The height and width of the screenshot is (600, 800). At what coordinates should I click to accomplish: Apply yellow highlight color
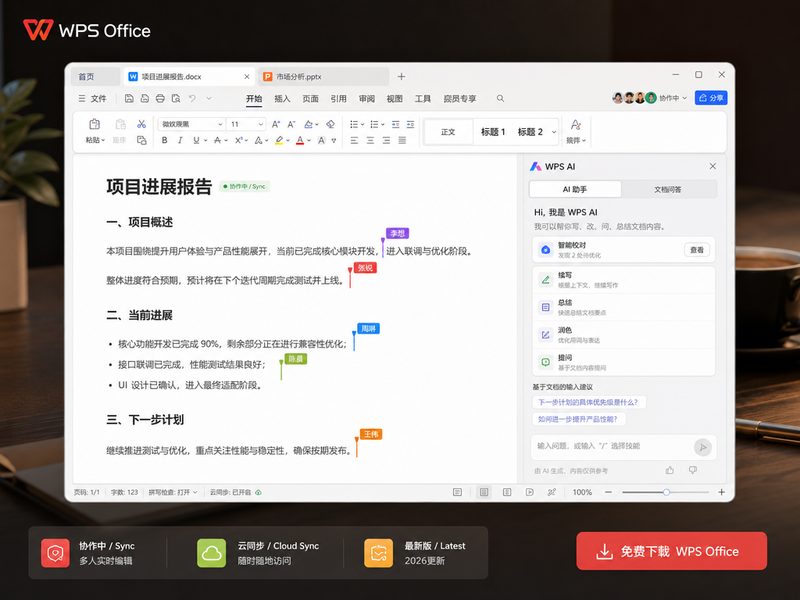coord(279,140)
